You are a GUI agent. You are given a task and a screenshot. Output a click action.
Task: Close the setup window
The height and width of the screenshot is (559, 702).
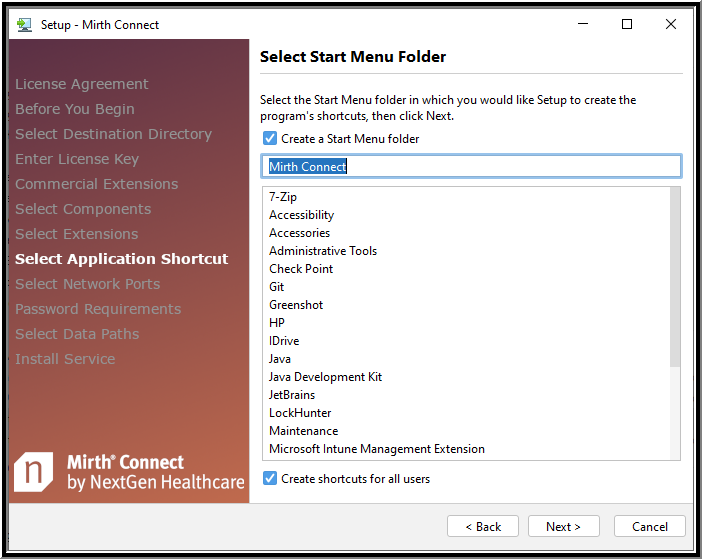671,24
